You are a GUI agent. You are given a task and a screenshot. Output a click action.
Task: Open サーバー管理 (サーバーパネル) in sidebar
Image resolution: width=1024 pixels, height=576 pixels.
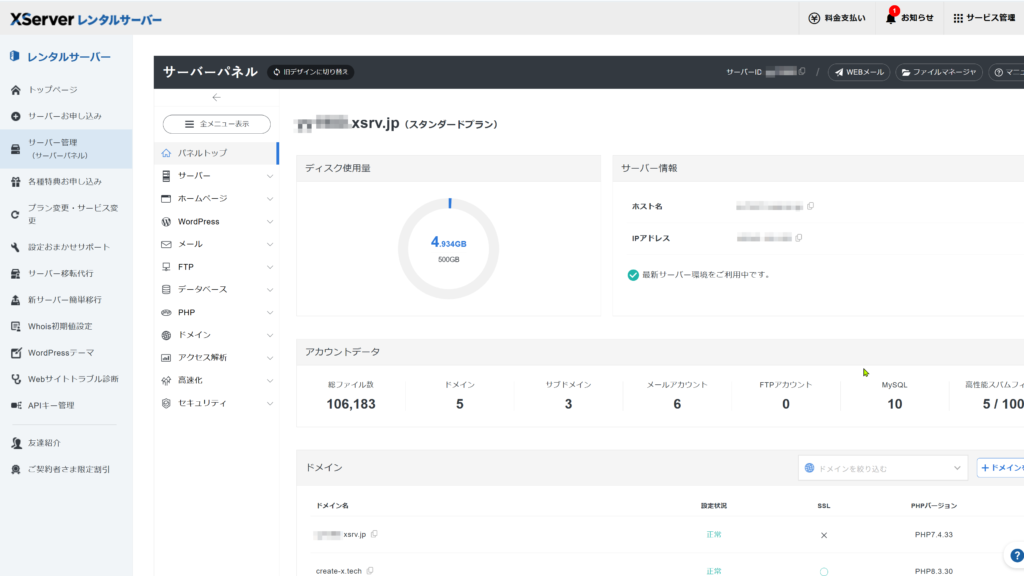[x=66, y=149]
